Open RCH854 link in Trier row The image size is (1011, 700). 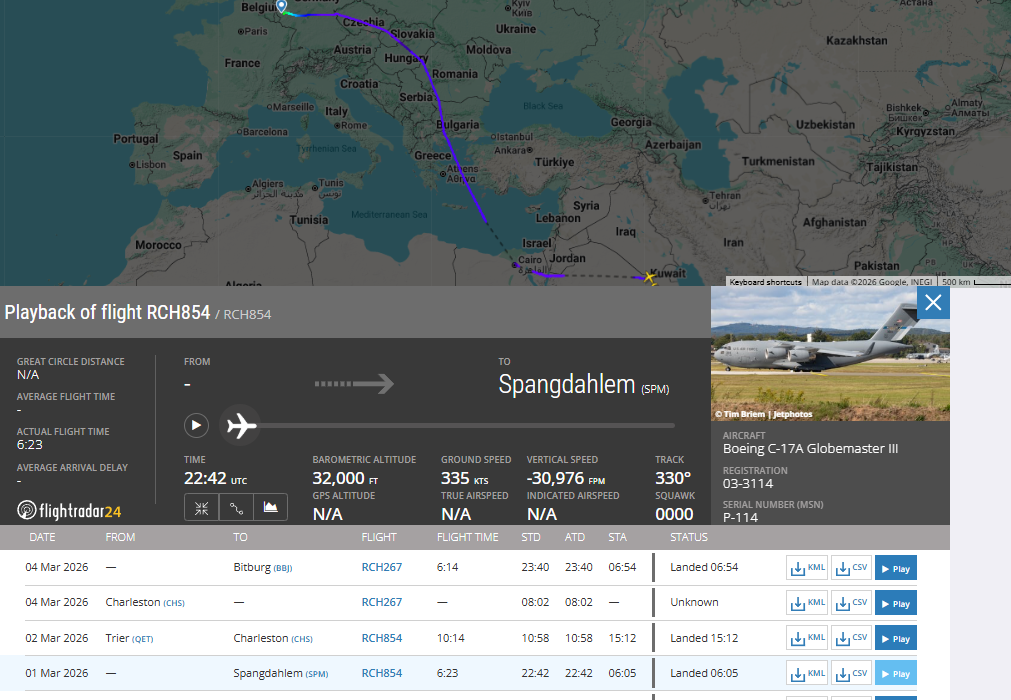(x=381, y=638)
